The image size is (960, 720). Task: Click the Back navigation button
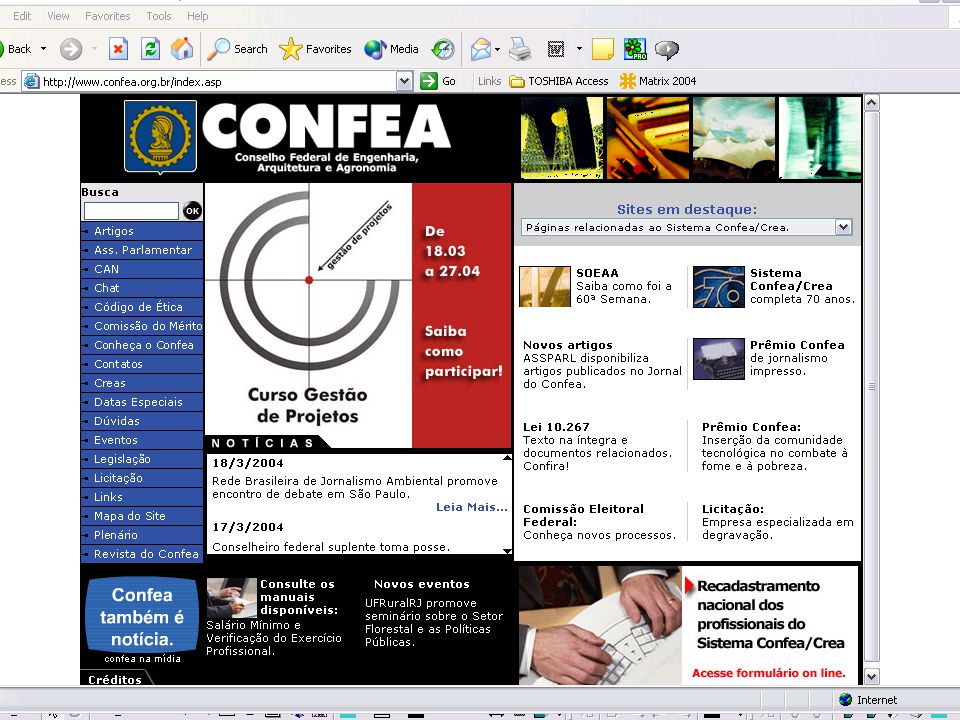[x=16, y=49]
